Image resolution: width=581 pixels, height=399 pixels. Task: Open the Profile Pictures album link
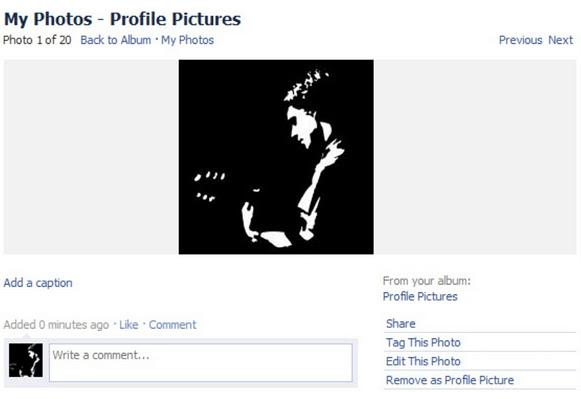pos(420,296)
